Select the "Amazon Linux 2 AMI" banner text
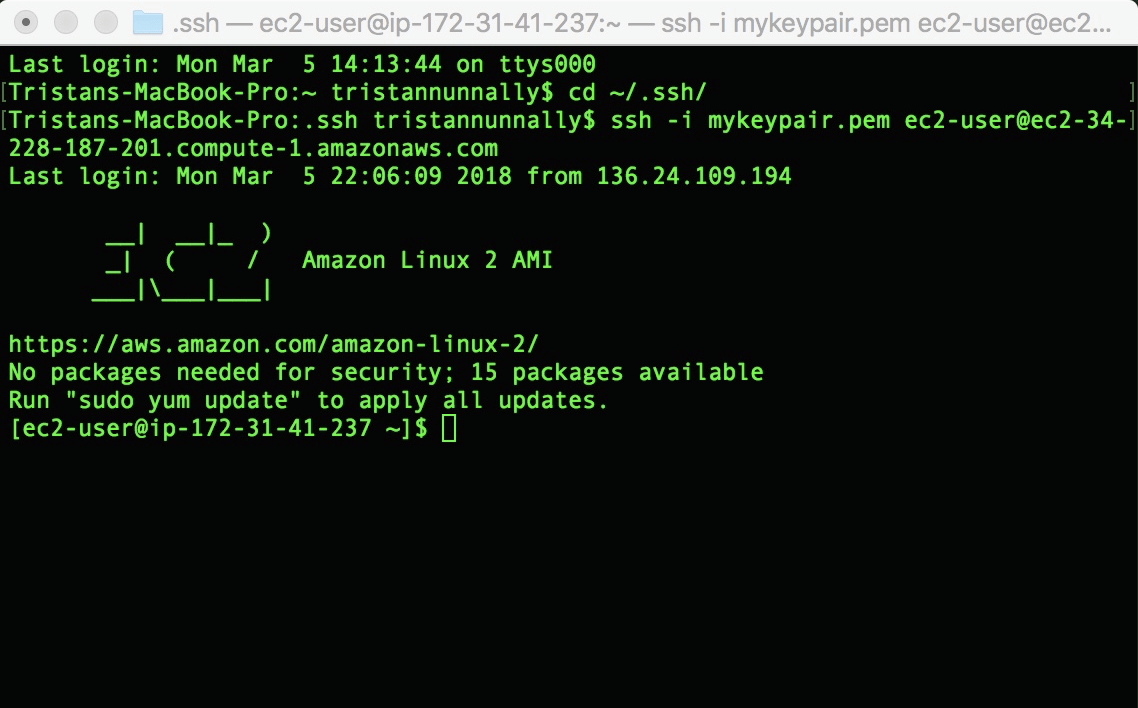 point(427,260)
